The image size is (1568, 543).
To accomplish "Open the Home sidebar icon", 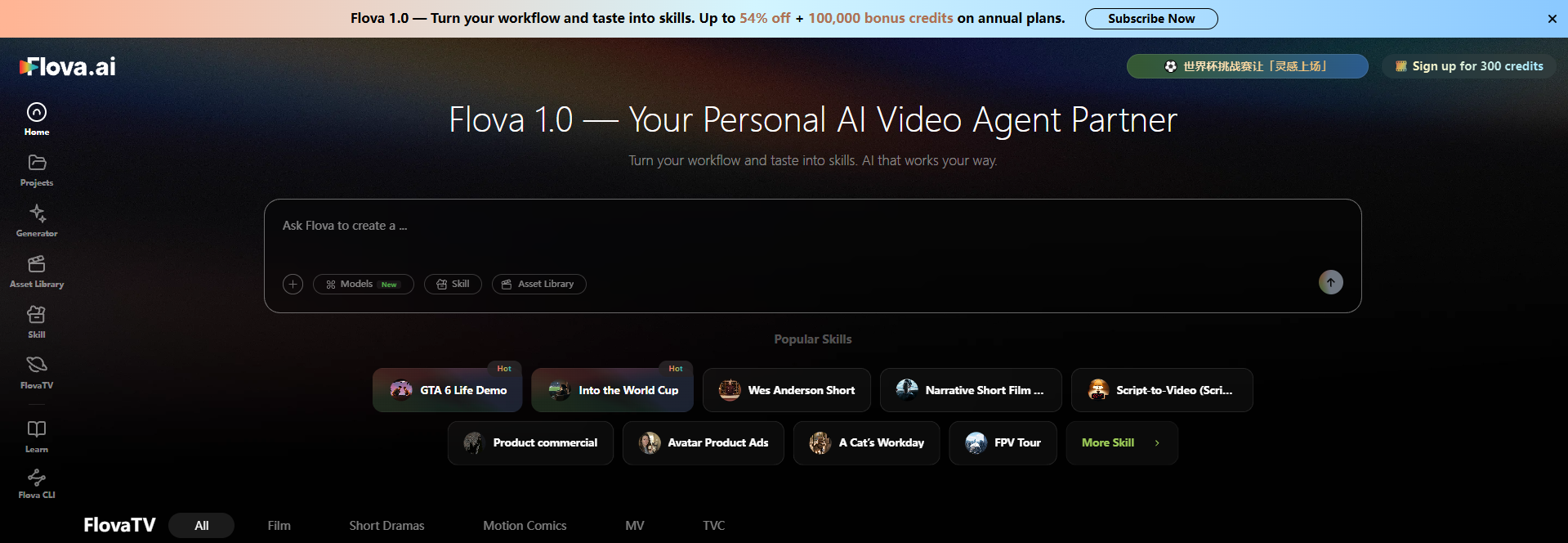I will (x=37, y=119).
